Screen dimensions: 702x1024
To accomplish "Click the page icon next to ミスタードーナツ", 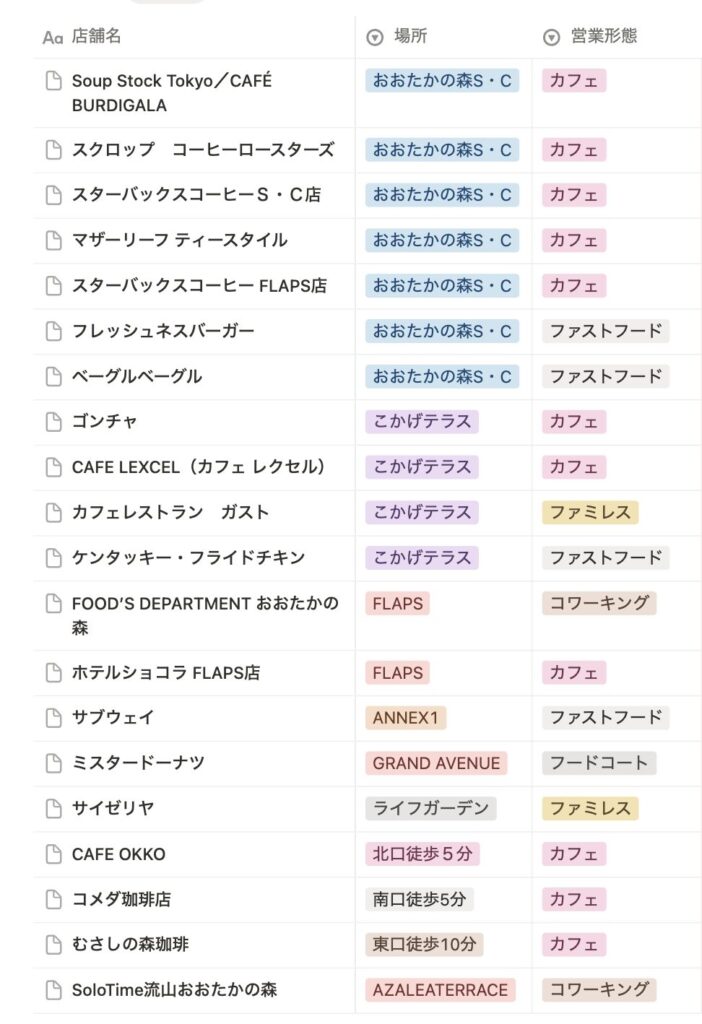I will (x=54, y=763).
